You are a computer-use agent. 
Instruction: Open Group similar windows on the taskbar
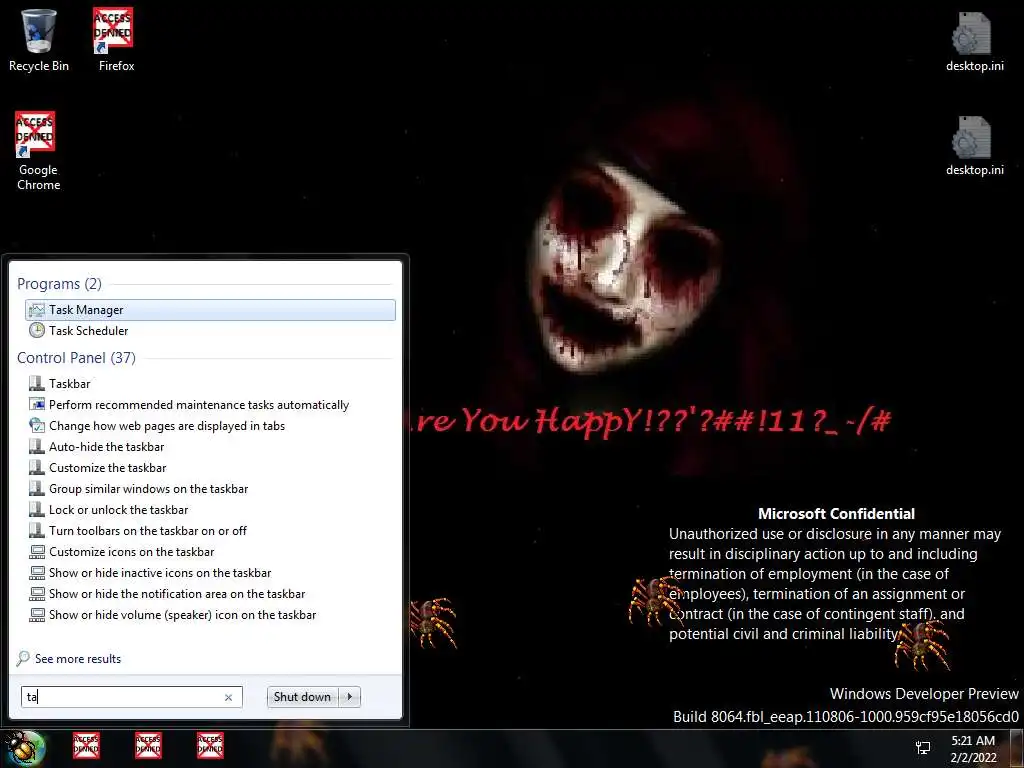point(210,488)
